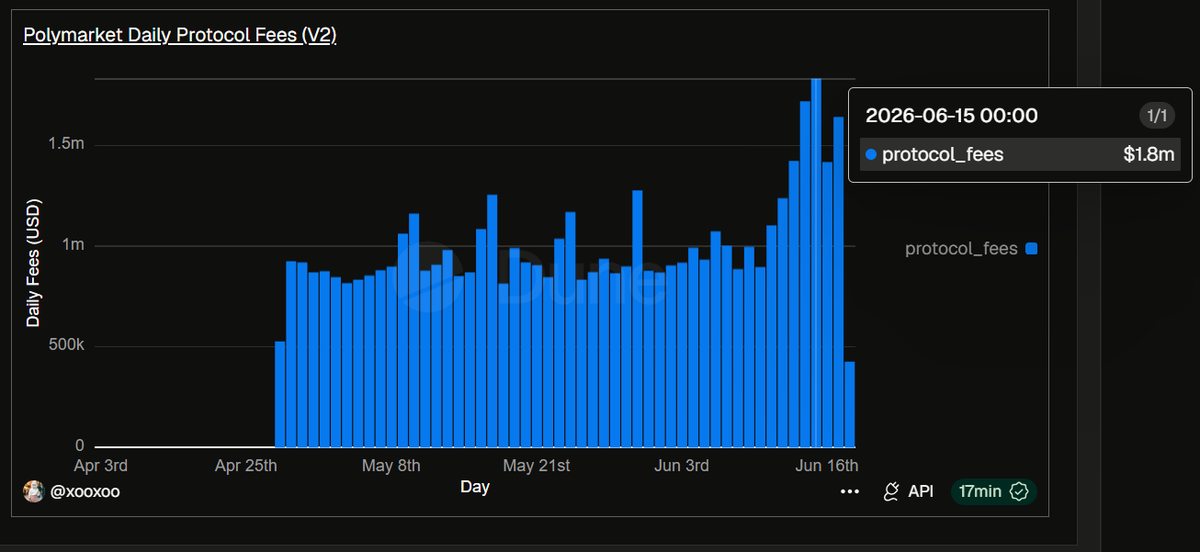The height and width of the screenshot is (552, 1200).
Task: Select the tallest highlighted bar for June 15
Action: [x=817, y=262]
